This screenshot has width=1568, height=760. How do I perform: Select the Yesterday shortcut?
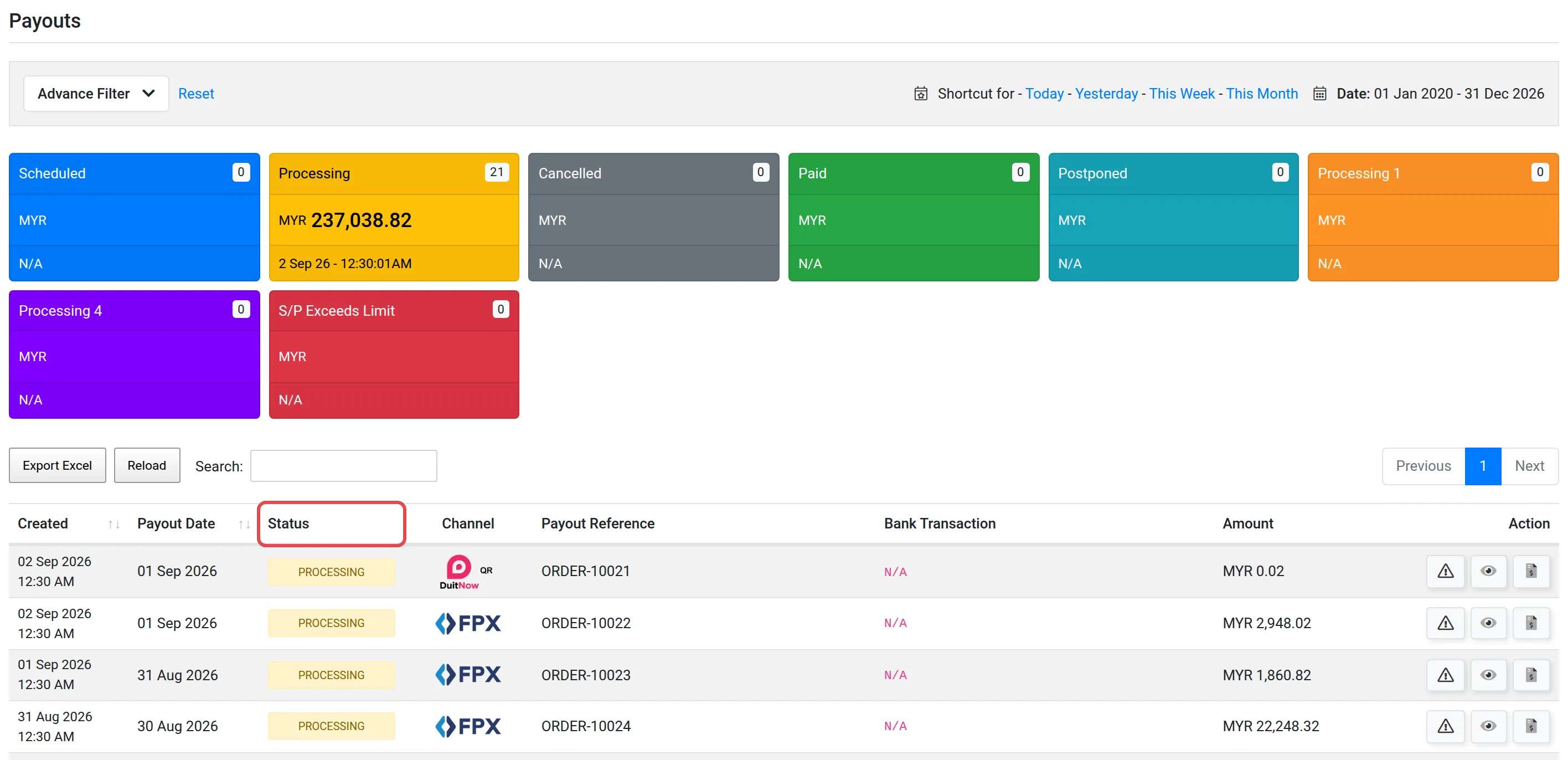(x=1106, y=94)
